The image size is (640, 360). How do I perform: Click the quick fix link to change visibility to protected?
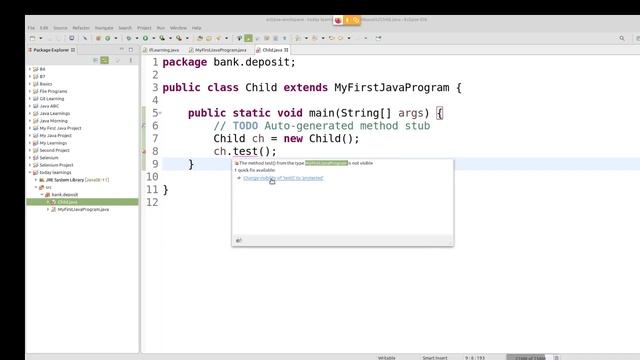pyautogui.click(x=283, y=178)
